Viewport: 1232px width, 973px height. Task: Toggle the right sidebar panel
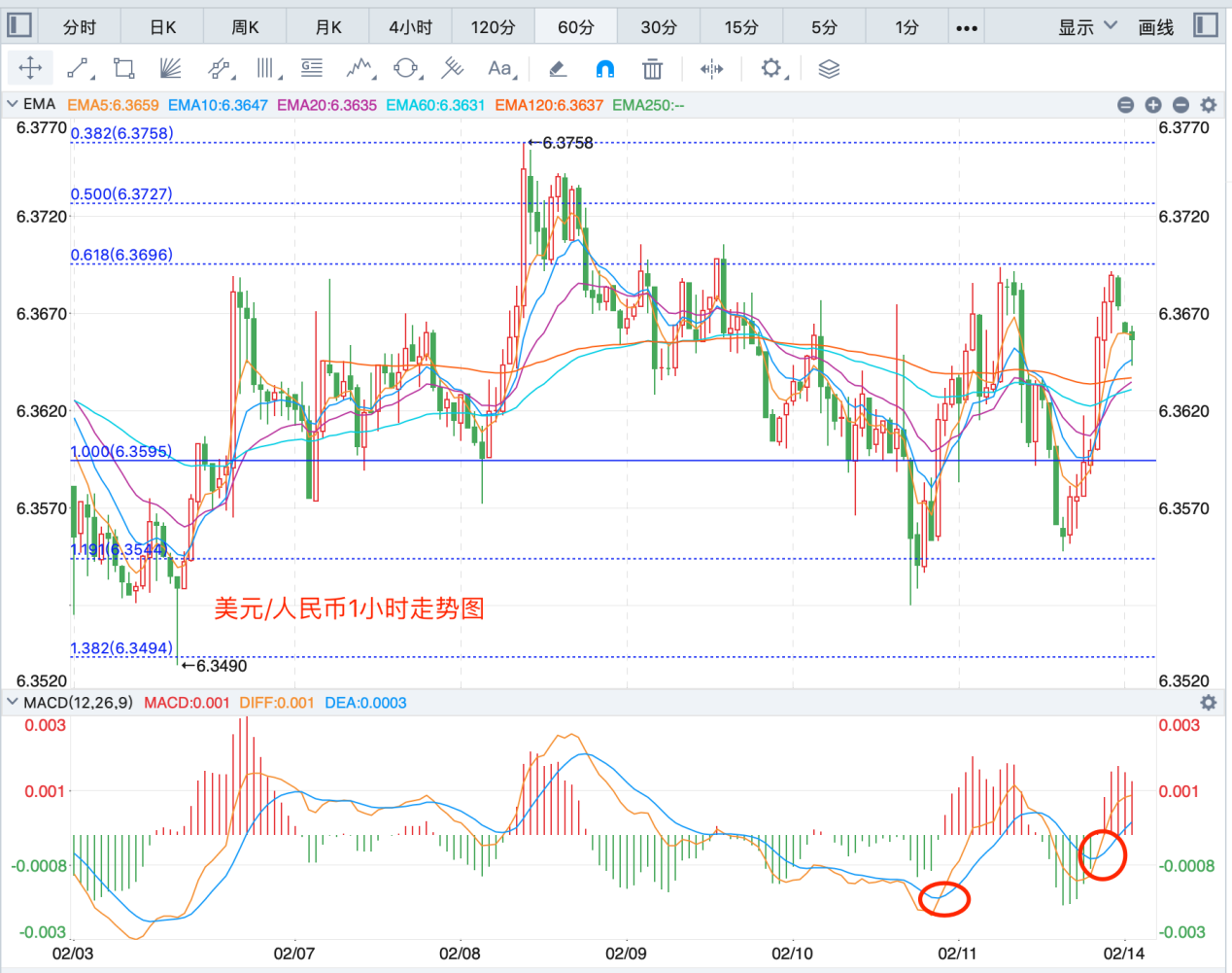tap(1206, 25)
